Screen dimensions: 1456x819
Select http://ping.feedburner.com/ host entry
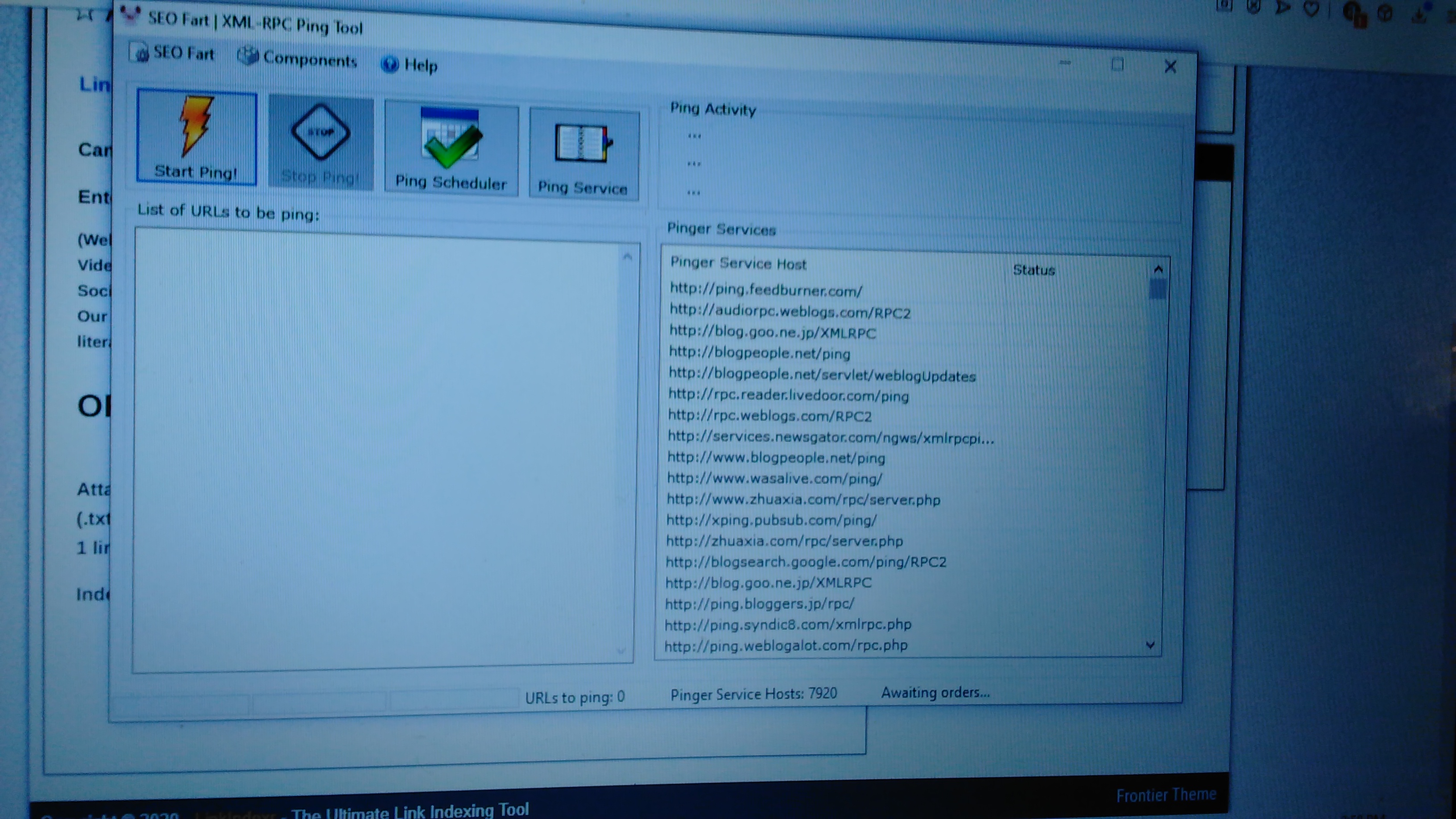(x=766, y=290)
